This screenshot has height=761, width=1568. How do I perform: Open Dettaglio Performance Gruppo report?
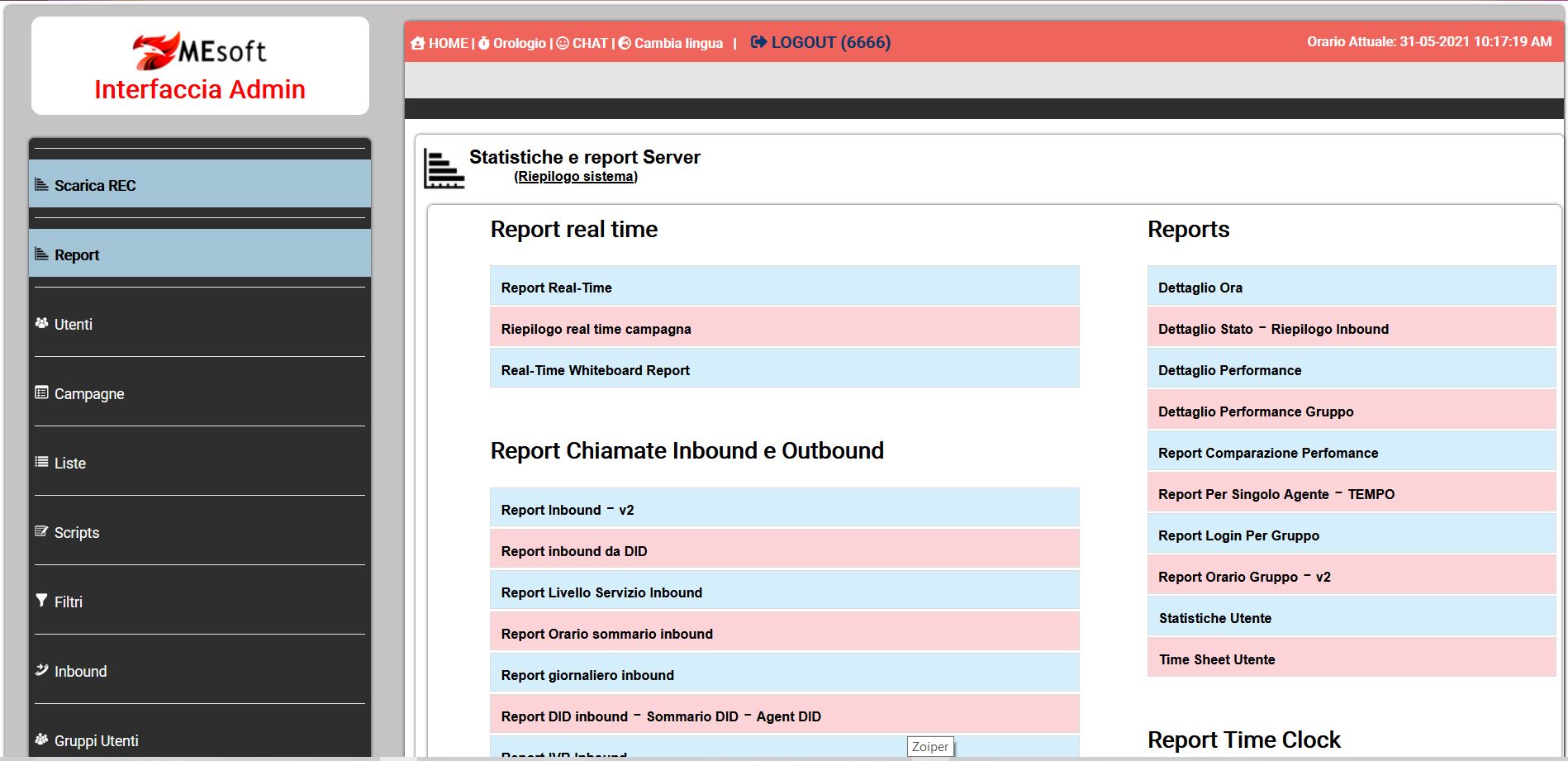coord(1255,411)
